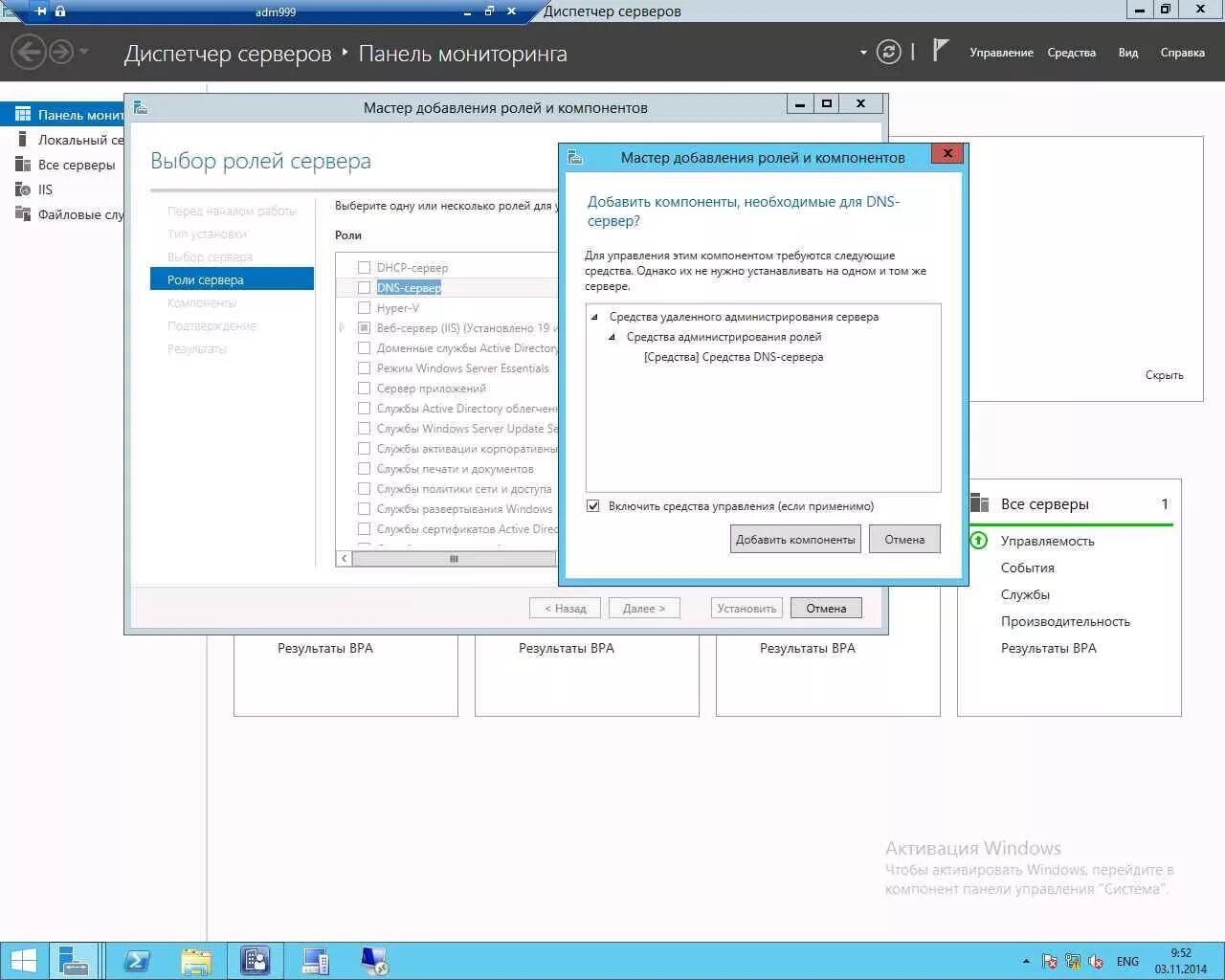
Task: Click the Локальный сервер sidebar icon
Action: point(23,139)
